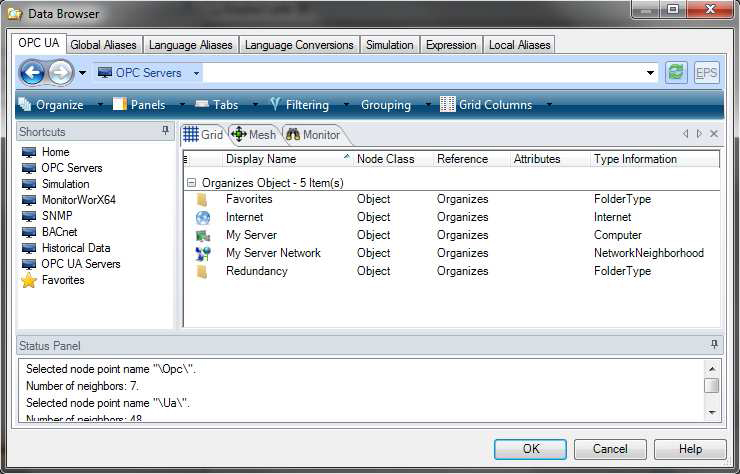This screenshot has height=474, width=740.
Task: Click the green refresh icon
Action: [x=676, y=73]
